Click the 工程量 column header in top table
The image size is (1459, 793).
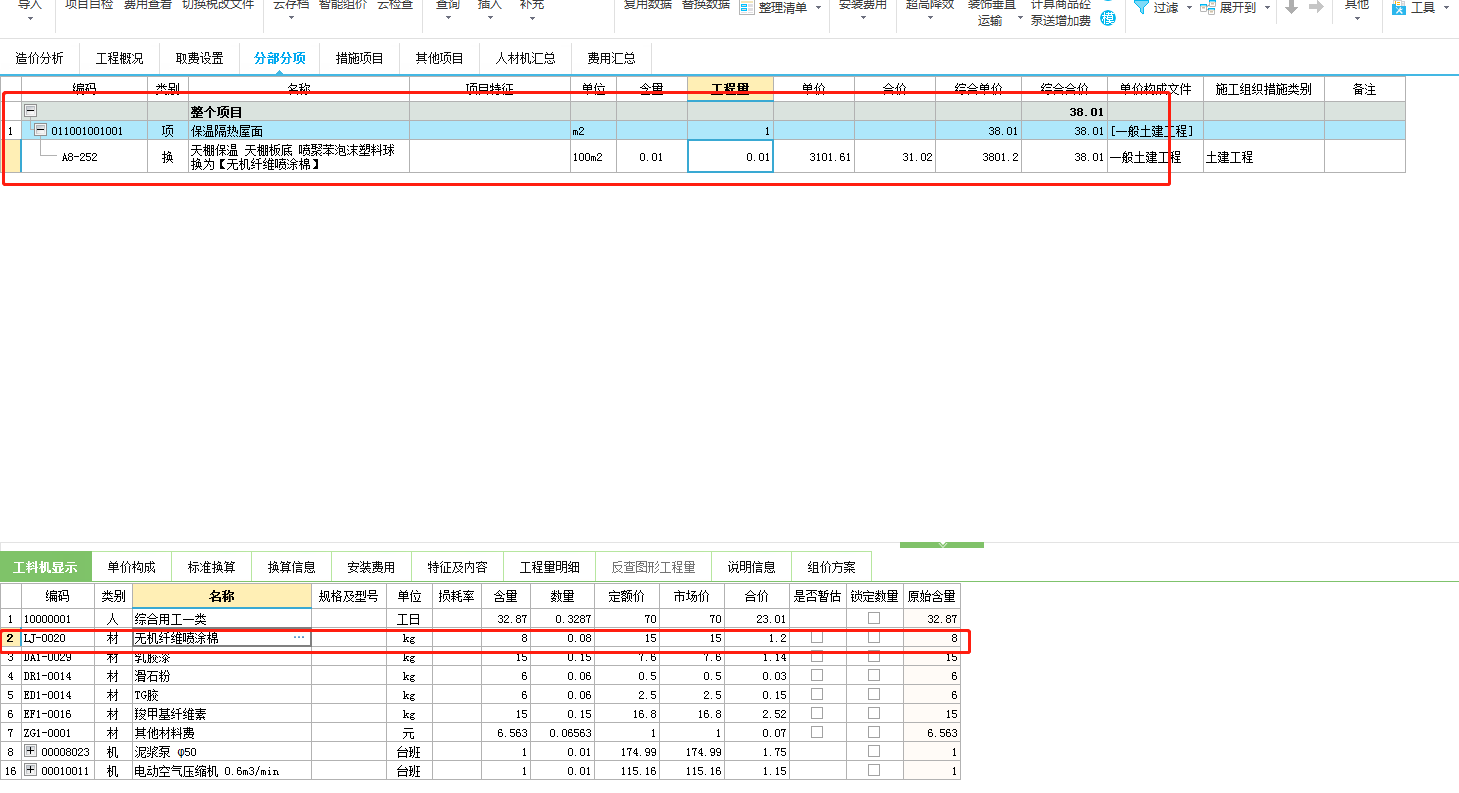point(730,89)
